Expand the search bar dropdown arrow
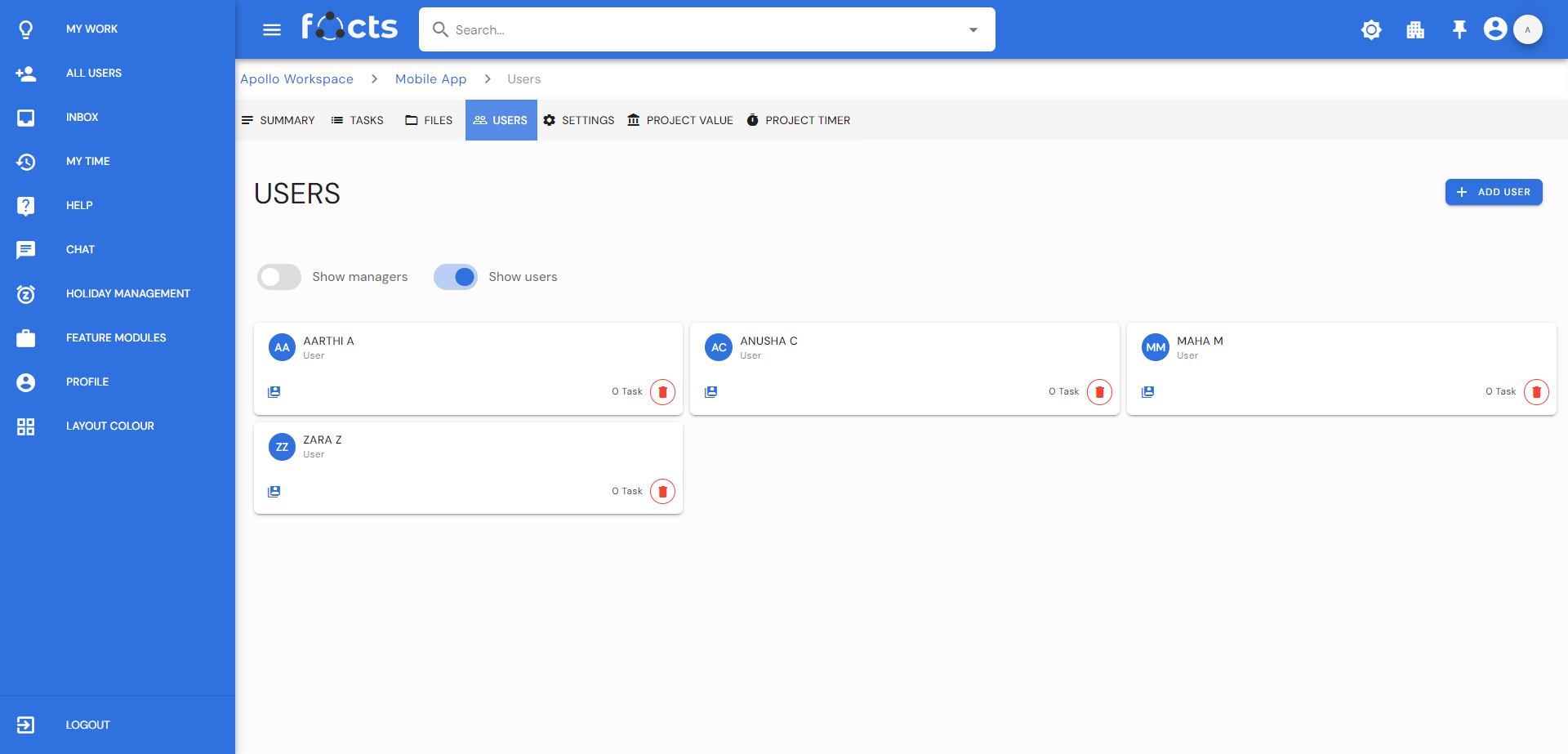Image resolution: width=1568 pixels, height=754 pixels. [973, 30]
